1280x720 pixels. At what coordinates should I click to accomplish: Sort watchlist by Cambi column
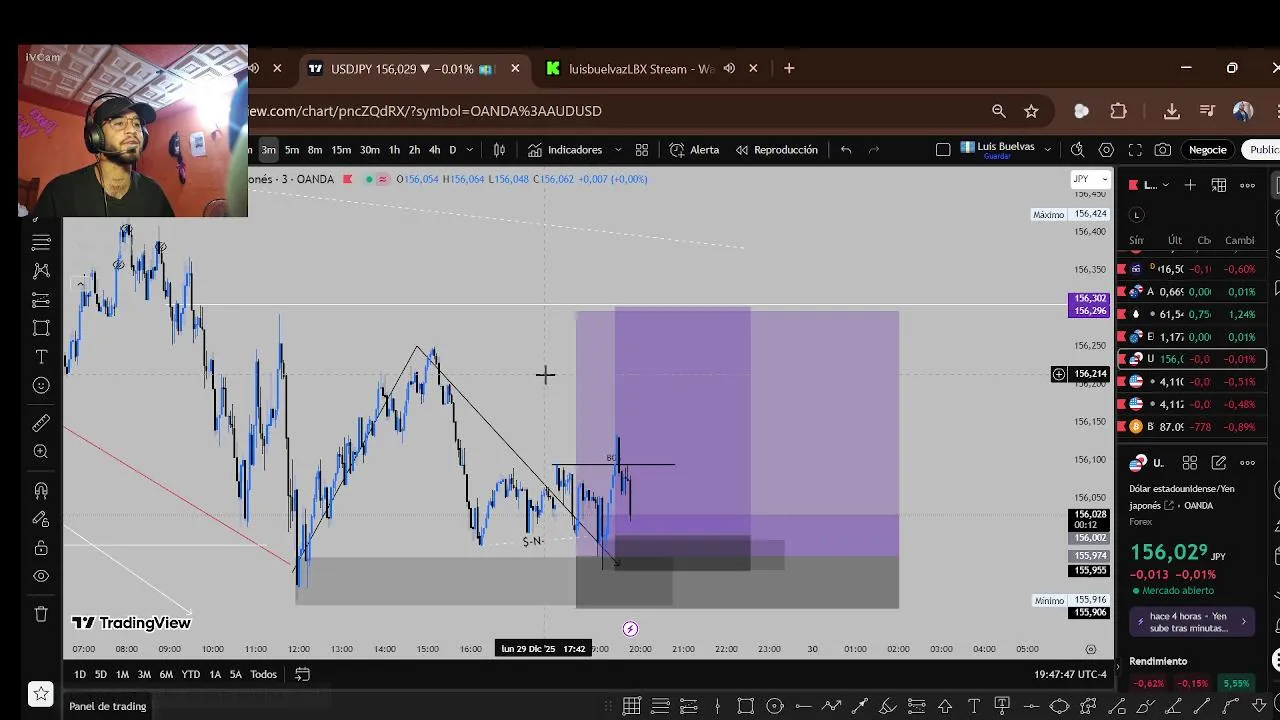tap(1239, 240)
